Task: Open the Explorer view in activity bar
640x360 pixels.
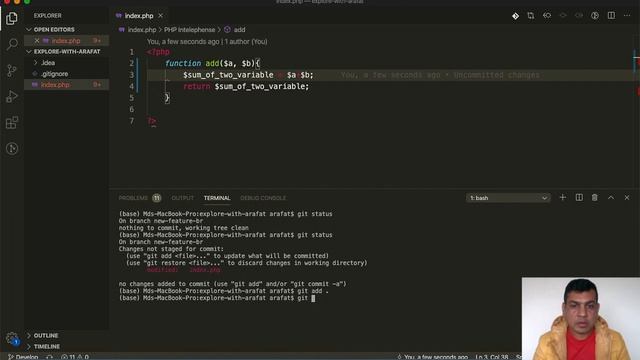Action: pyautogui.click(x=12, y=18)
